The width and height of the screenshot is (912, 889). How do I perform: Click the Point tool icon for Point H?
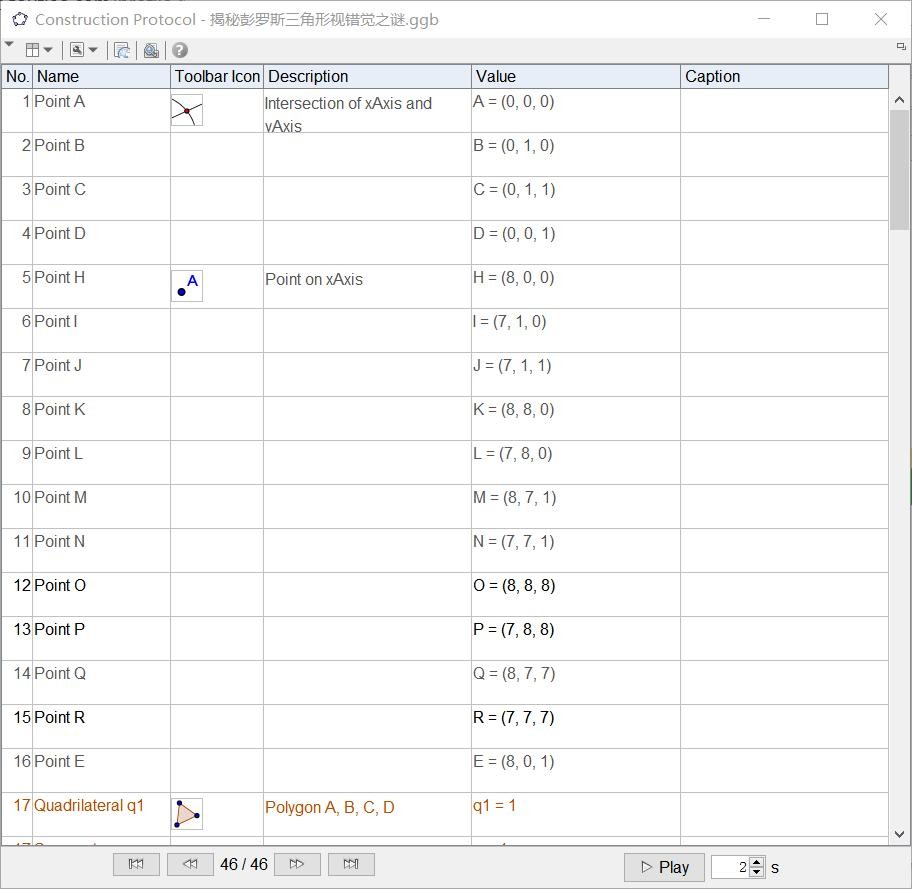point(187,287)
